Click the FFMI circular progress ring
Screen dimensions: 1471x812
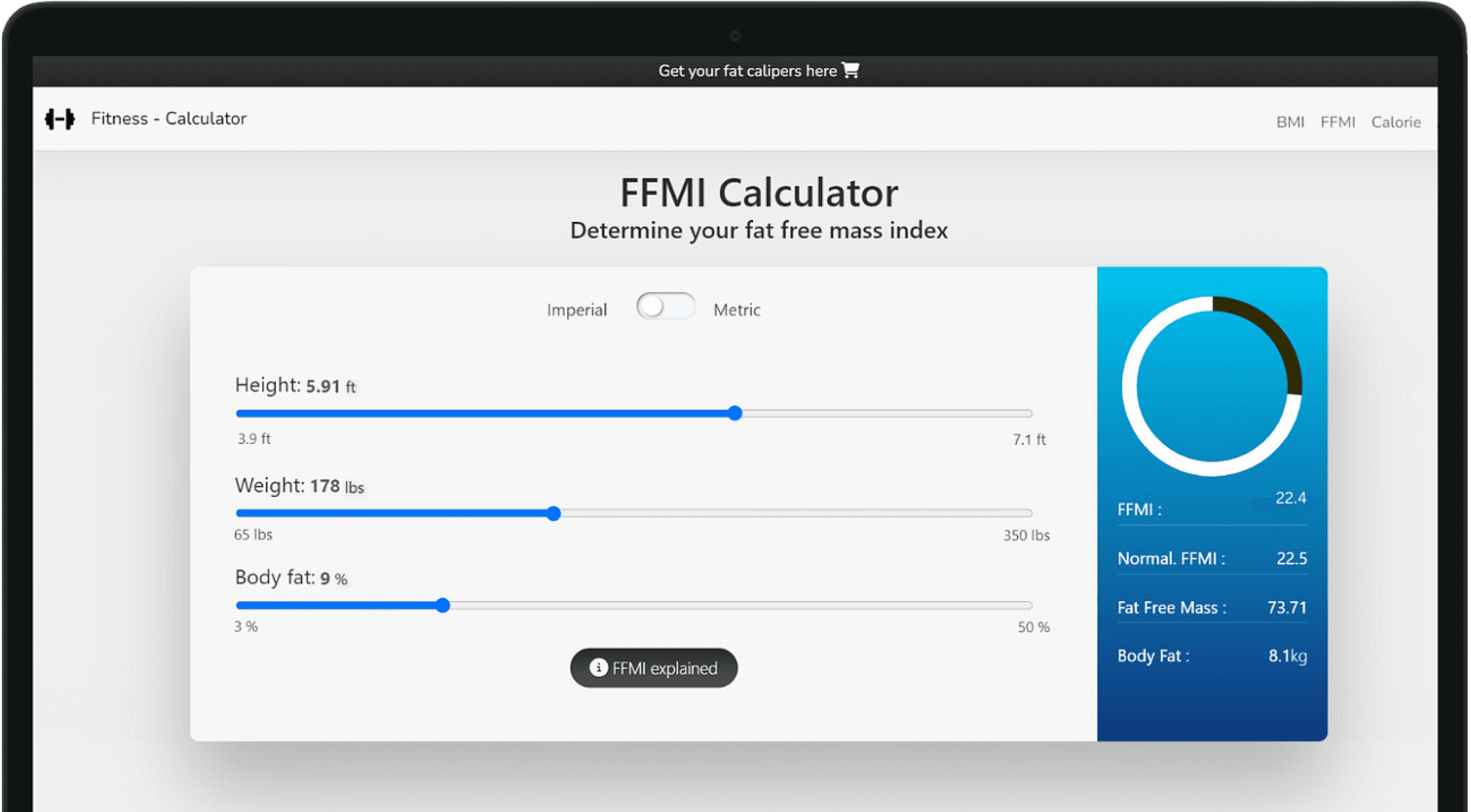[1212, 386]
